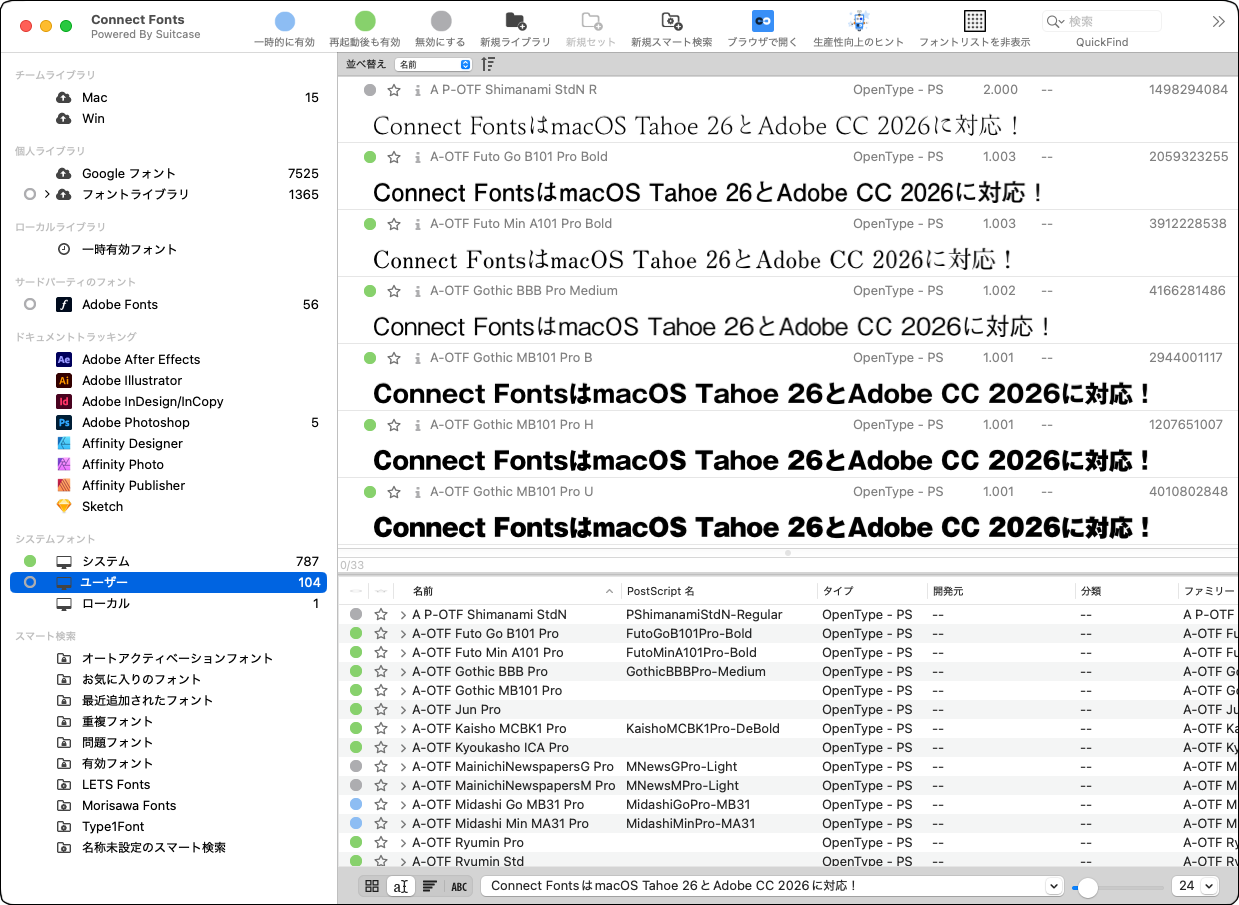1239x905 pixels.
Task: Toggle activation dot for A-OTF Gothic BBB Pro Medium preview
Action: pos(370,291)
